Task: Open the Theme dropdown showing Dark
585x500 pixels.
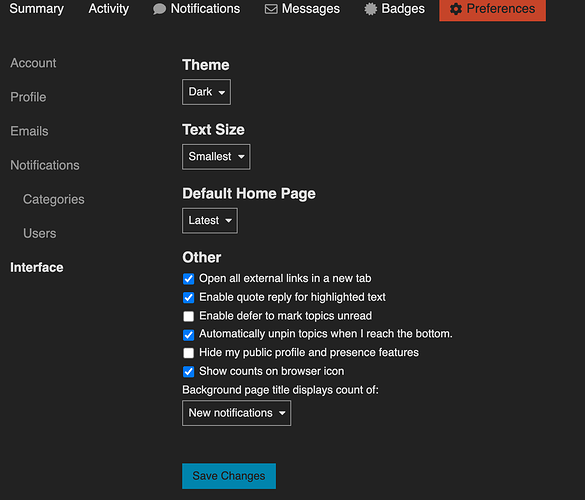Action: (206, 92)
